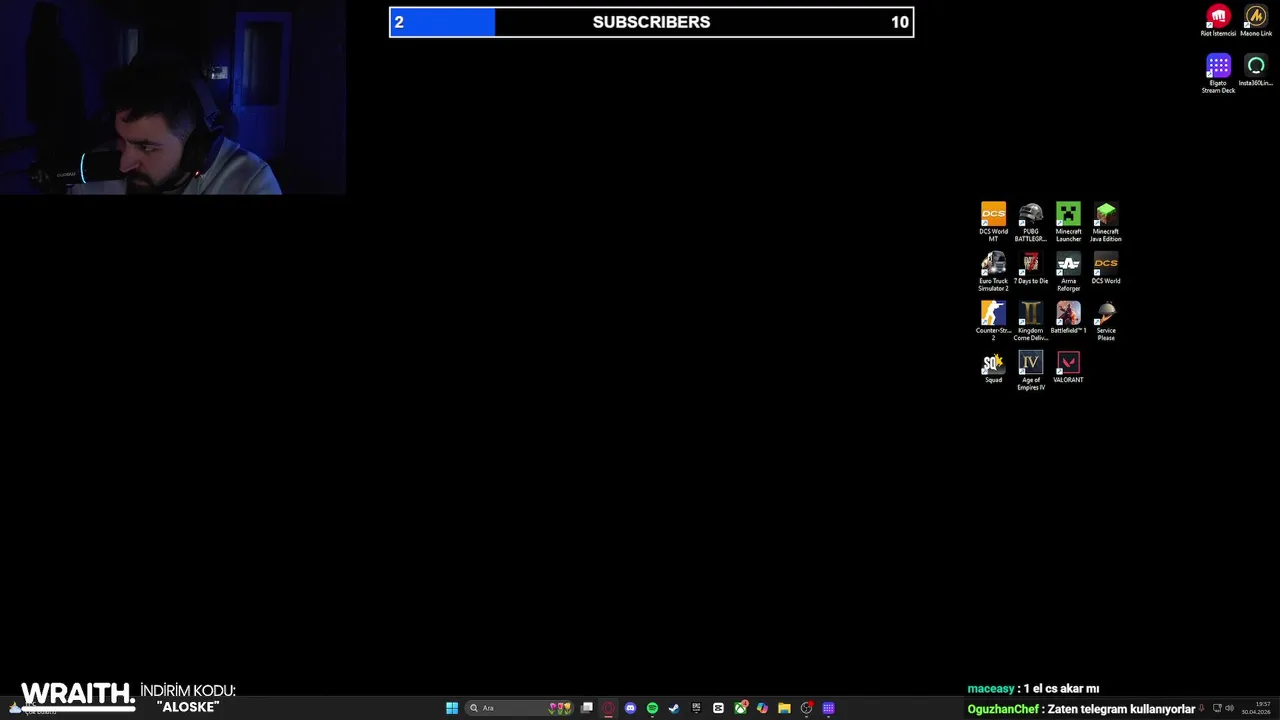Launch the Counter-Strike 2 shortcut
The width and height of the screenshot is (1280, 720).
pyautogui.click(x=993, y=321)
